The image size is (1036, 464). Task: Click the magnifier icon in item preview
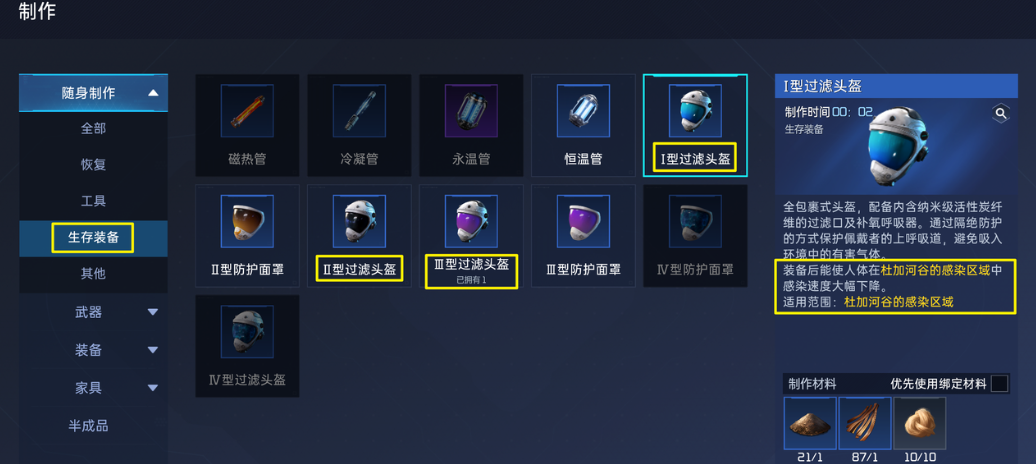(x=1000, y=114)
